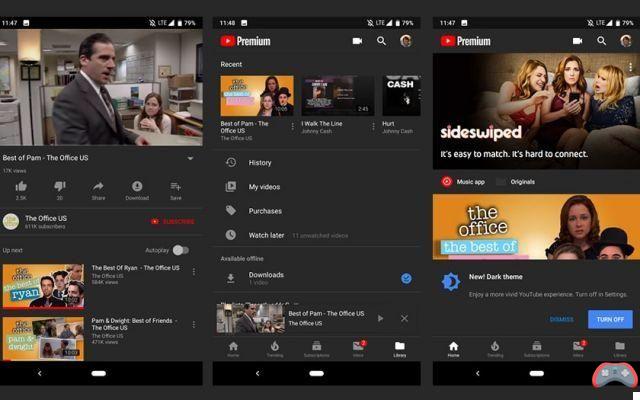
Task: Open the My videos entry
Action: pos(317,187)
